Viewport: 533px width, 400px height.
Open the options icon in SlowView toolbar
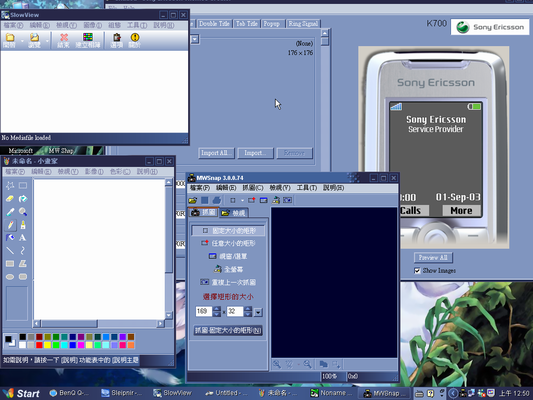point(117,40)
